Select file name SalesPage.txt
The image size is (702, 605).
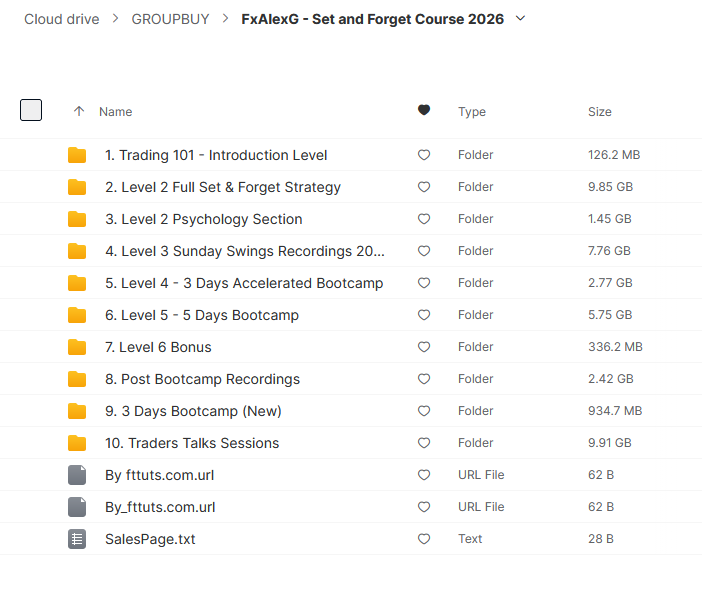click(150, 539)
